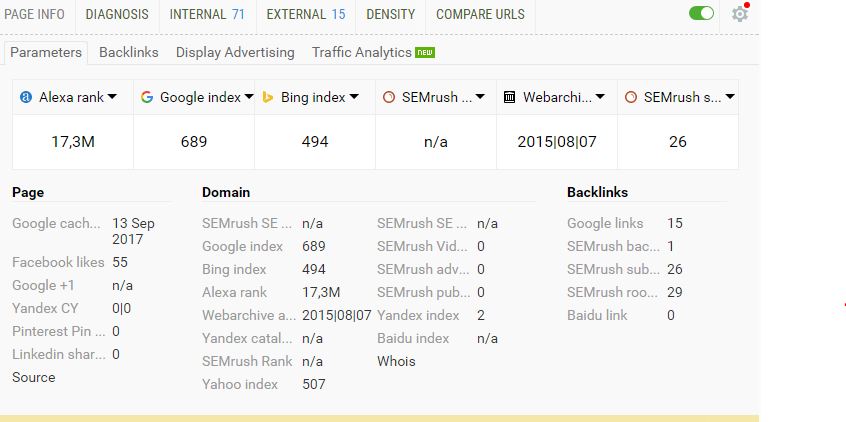Click the 494 value under Bing index header
Screen dimensions: 846x422
pos(315,142)
